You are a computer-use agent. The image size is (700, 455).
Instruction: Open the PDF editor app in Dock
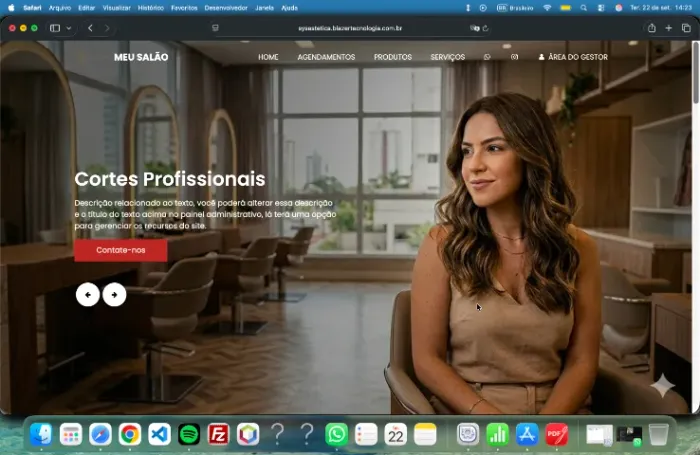point(556,434)
